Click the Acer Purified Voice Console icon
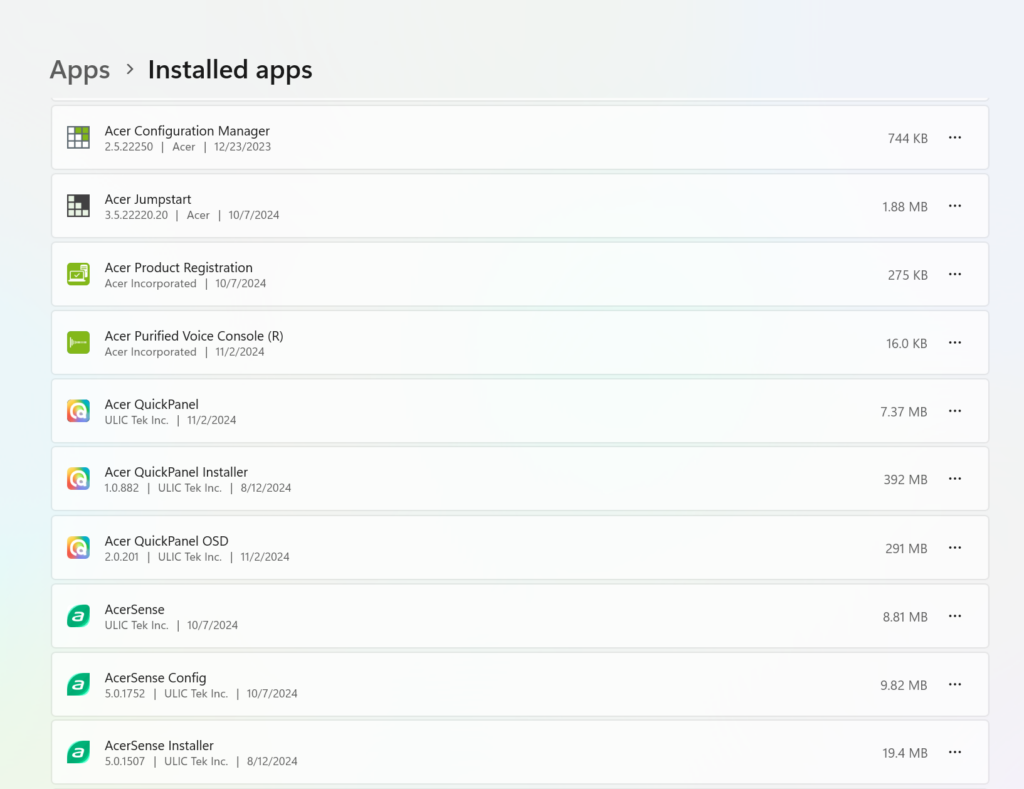 click(x=78, y=343)
